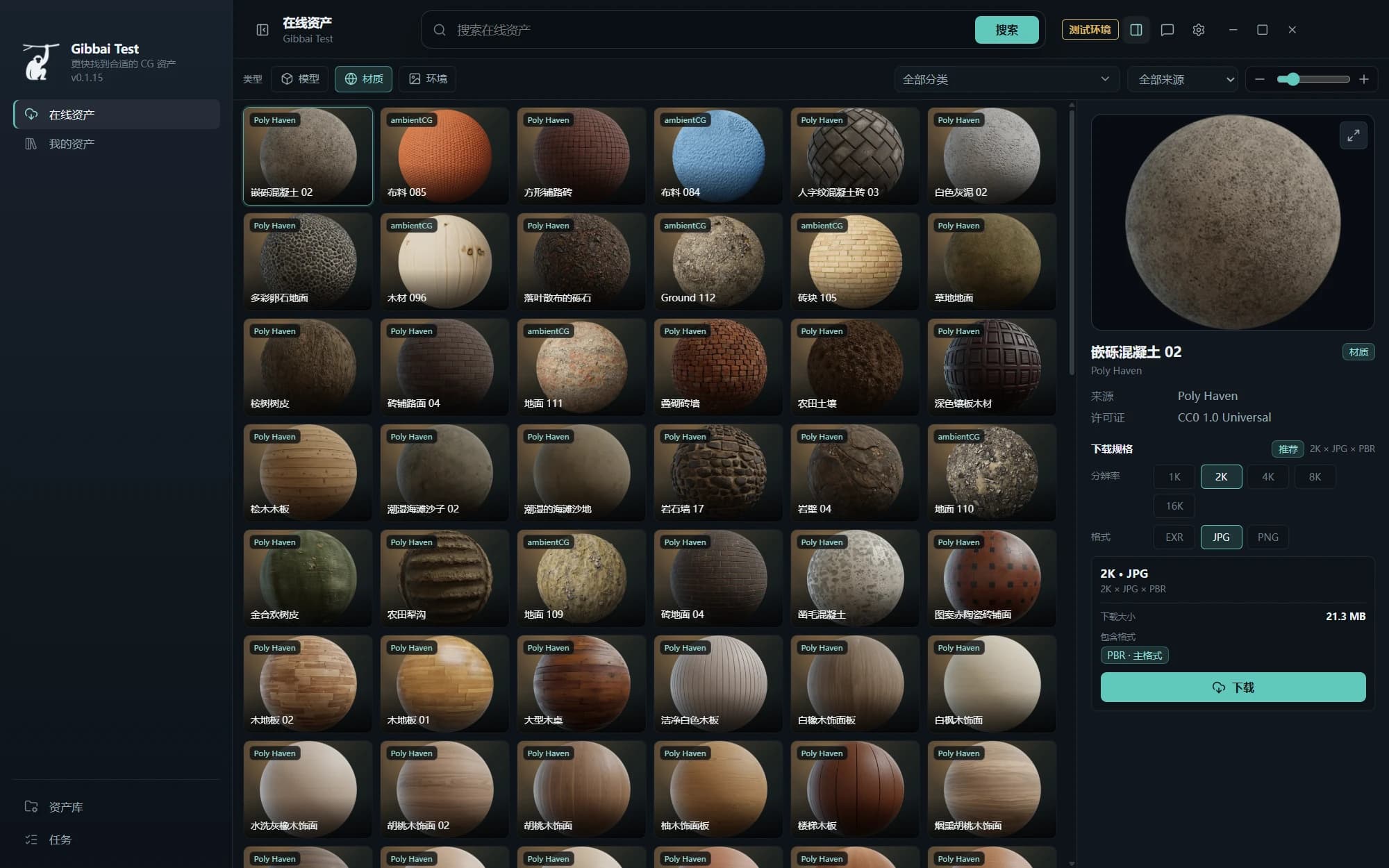Click the 测试环境 badge
The image size is (1389, 868).
click(1090, 30)
